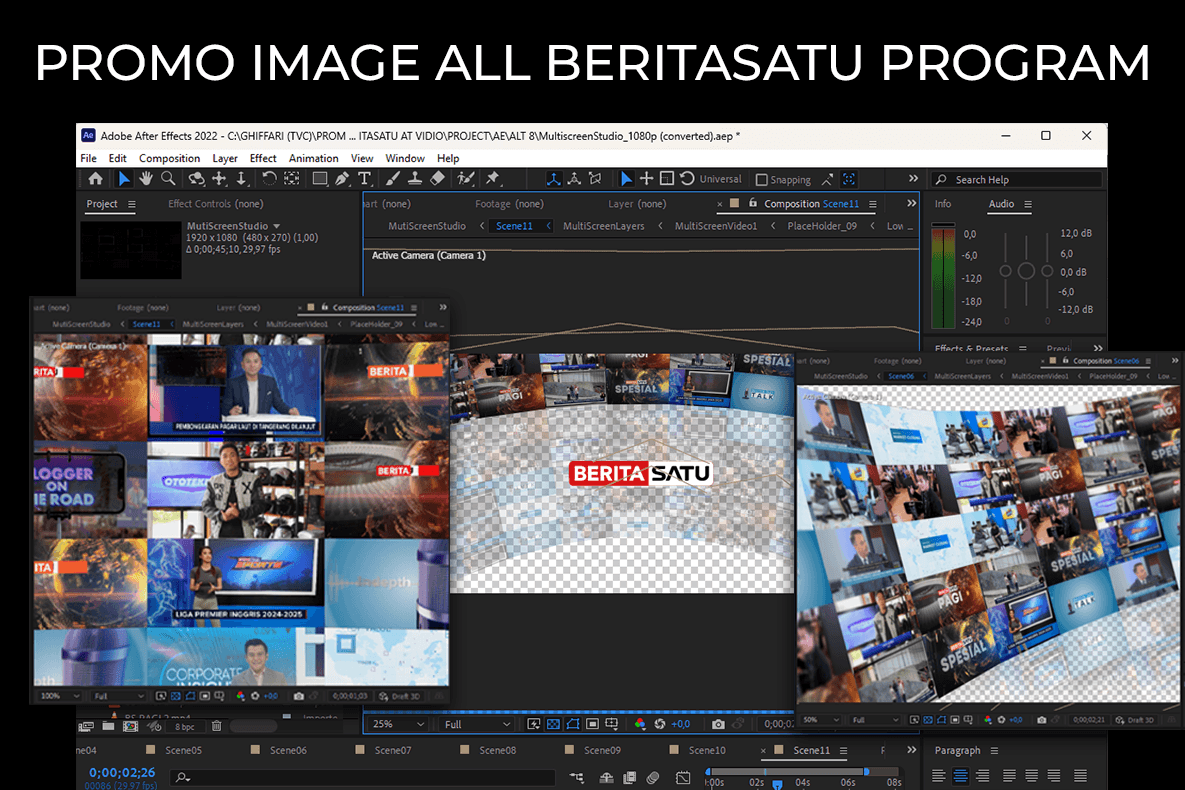Image resolution: width=1185 pixels, height=790 pixels.
Task: Select the Dolly camera tool
Action: 241,179
